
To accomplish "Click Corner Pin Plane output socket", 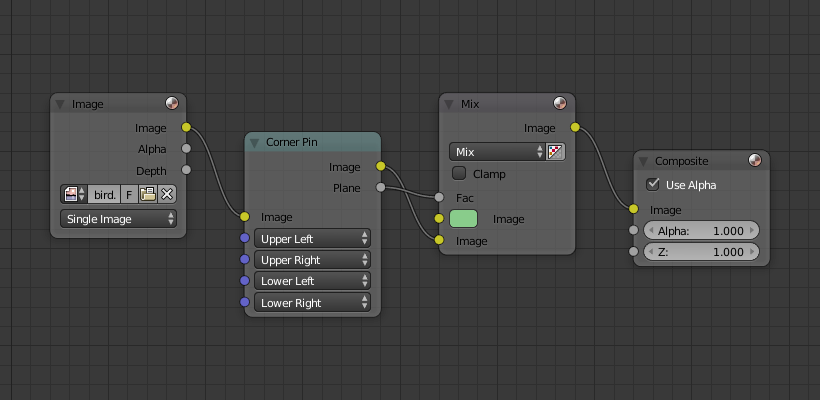I will click(381, 187).
